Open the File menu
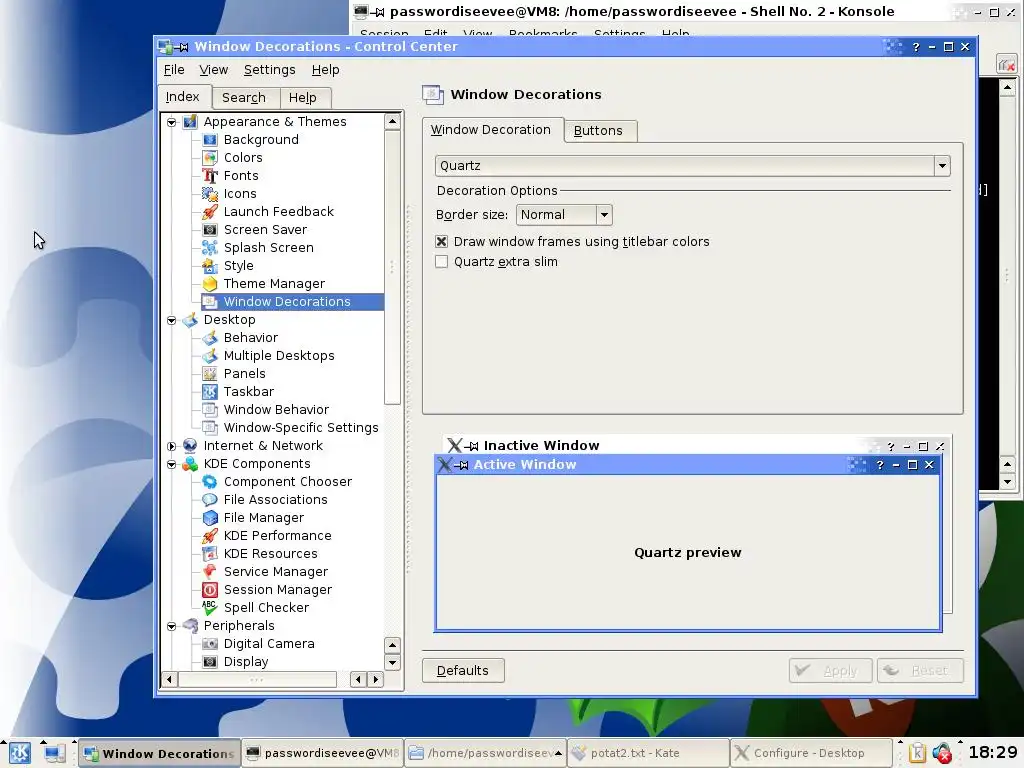Screen dimensions: 1024x768 (x=174, y=70)
